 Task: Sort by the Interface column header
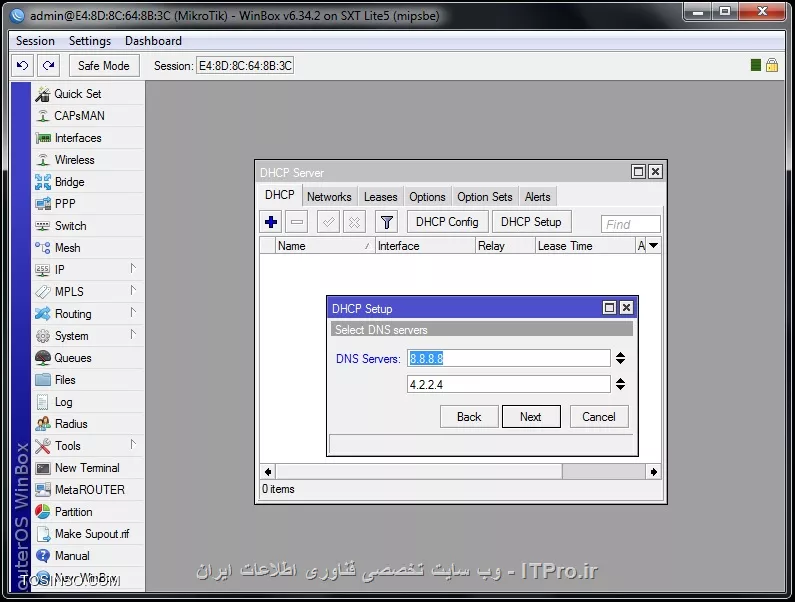click(425, 245)
